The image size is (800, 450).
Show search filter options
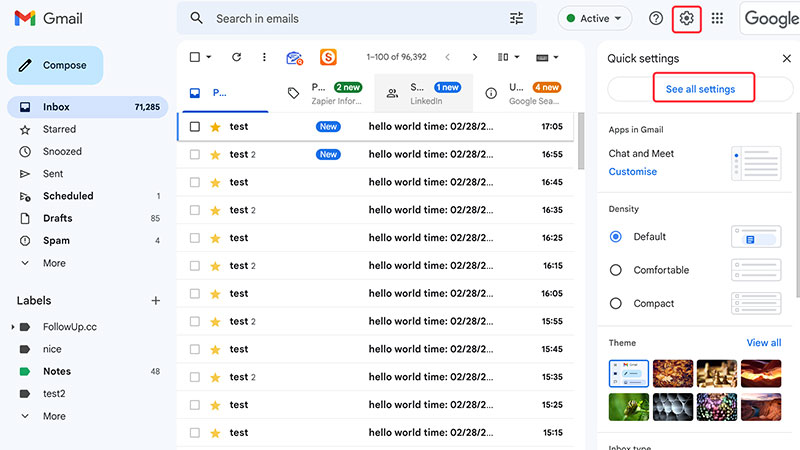[516, 18]
